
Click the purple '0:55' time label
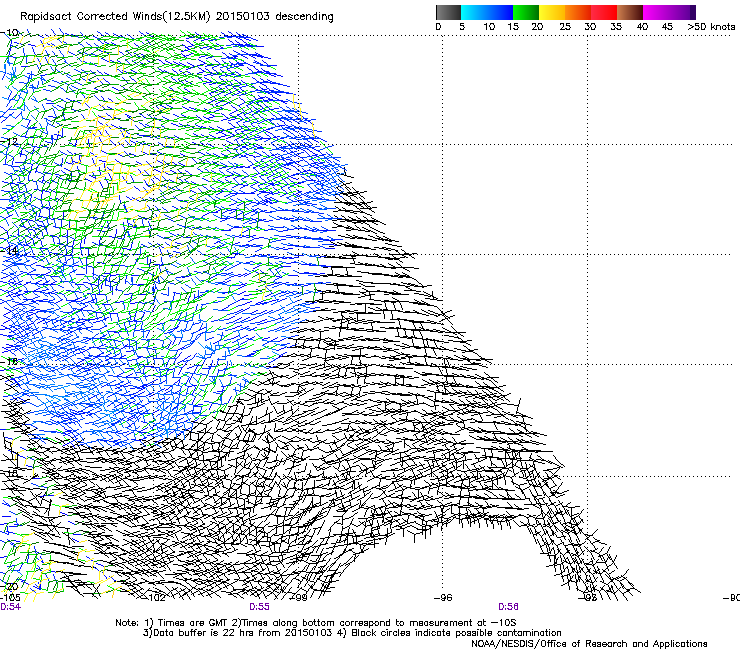click(259, 607)
